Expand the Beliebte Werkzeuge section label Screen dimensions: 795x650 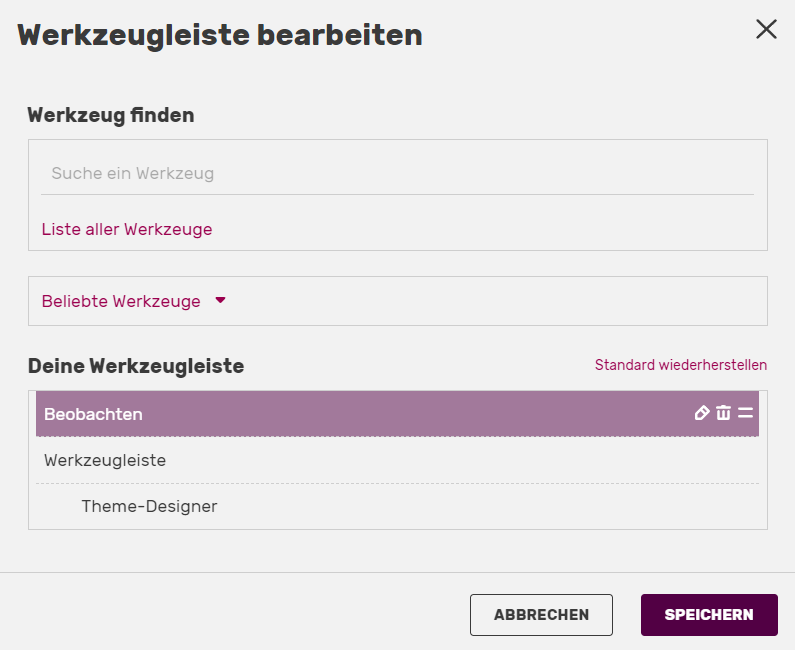pyautogui.click(x=121, y=301)
